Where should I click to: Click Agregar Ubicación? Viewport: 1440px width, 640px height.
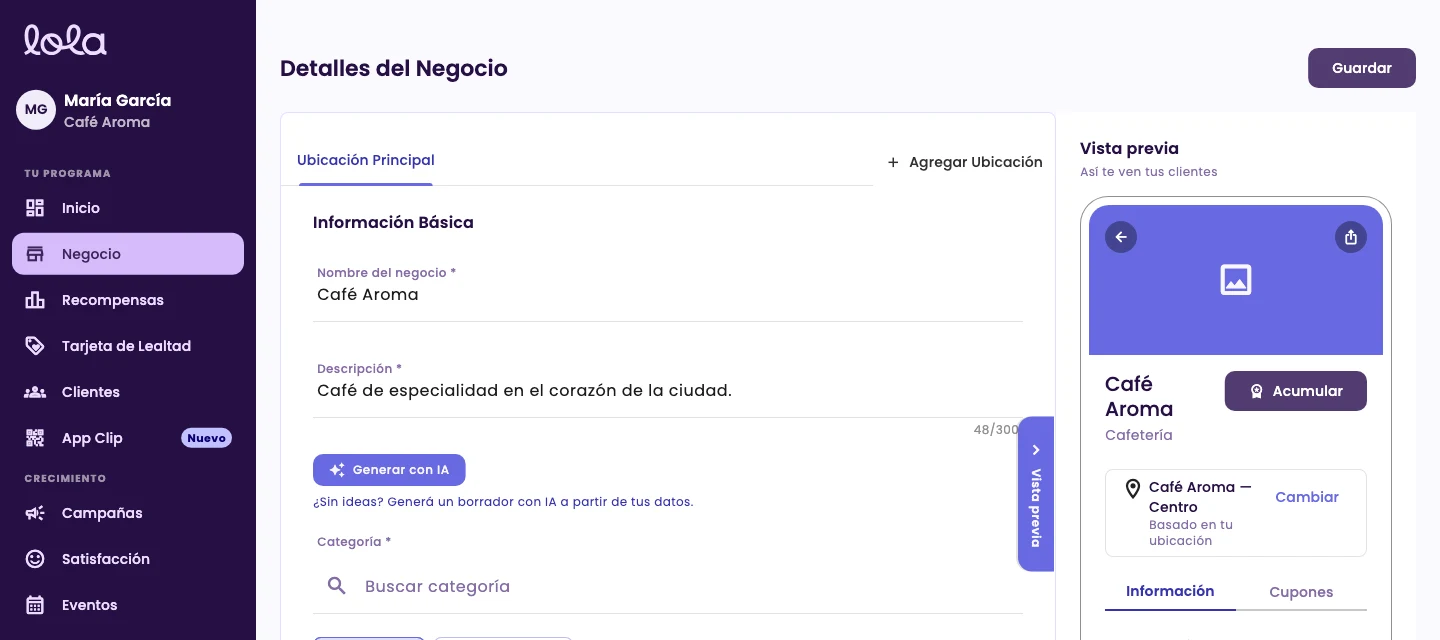[965, 162]
